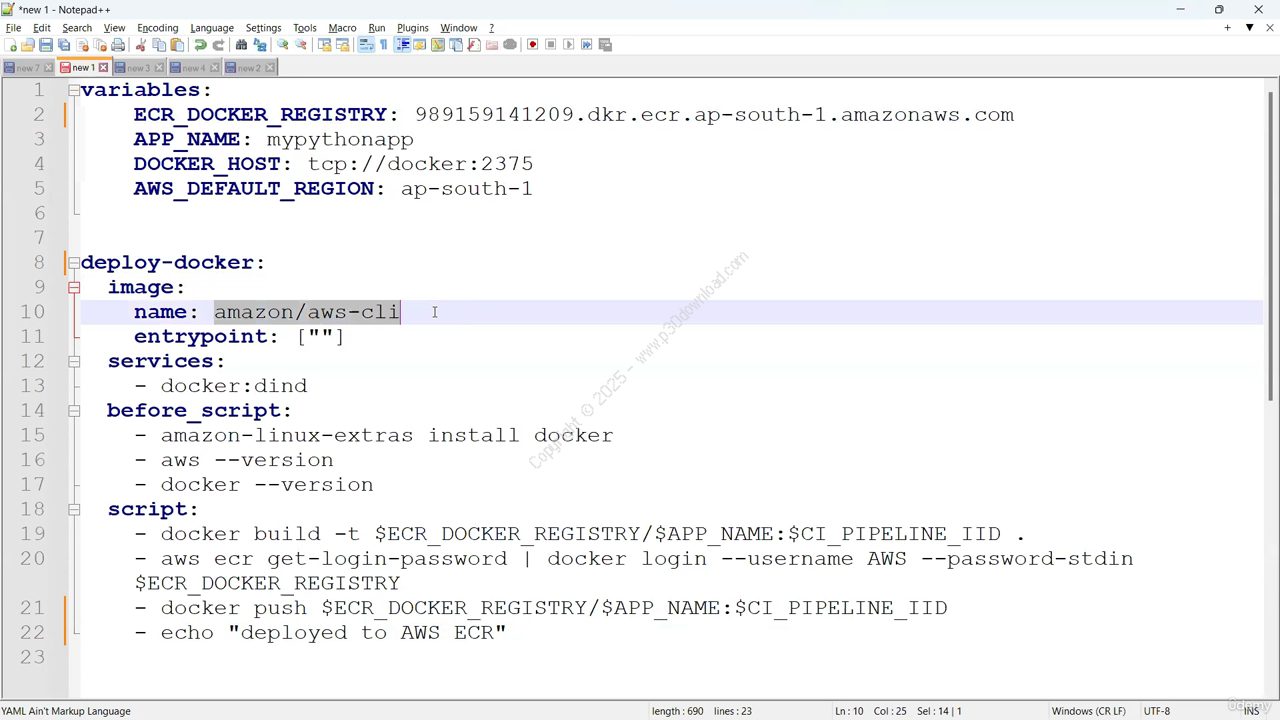The image size is (1280, 720).
Task: Collapse the image block fold marker
Action: pyautogui.click(x=74, y=287)
